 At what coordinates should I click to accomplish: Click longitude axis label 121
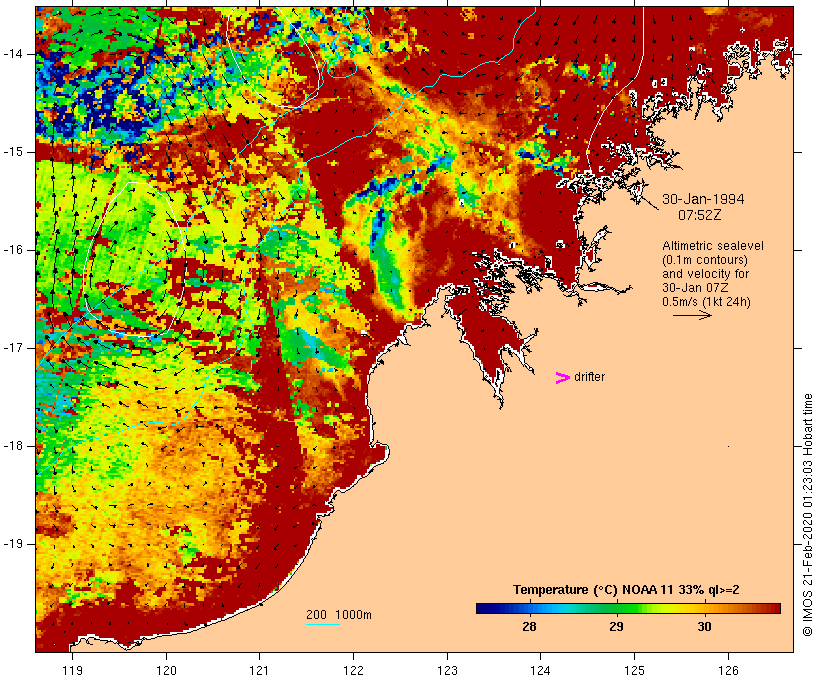pos(259,670)
